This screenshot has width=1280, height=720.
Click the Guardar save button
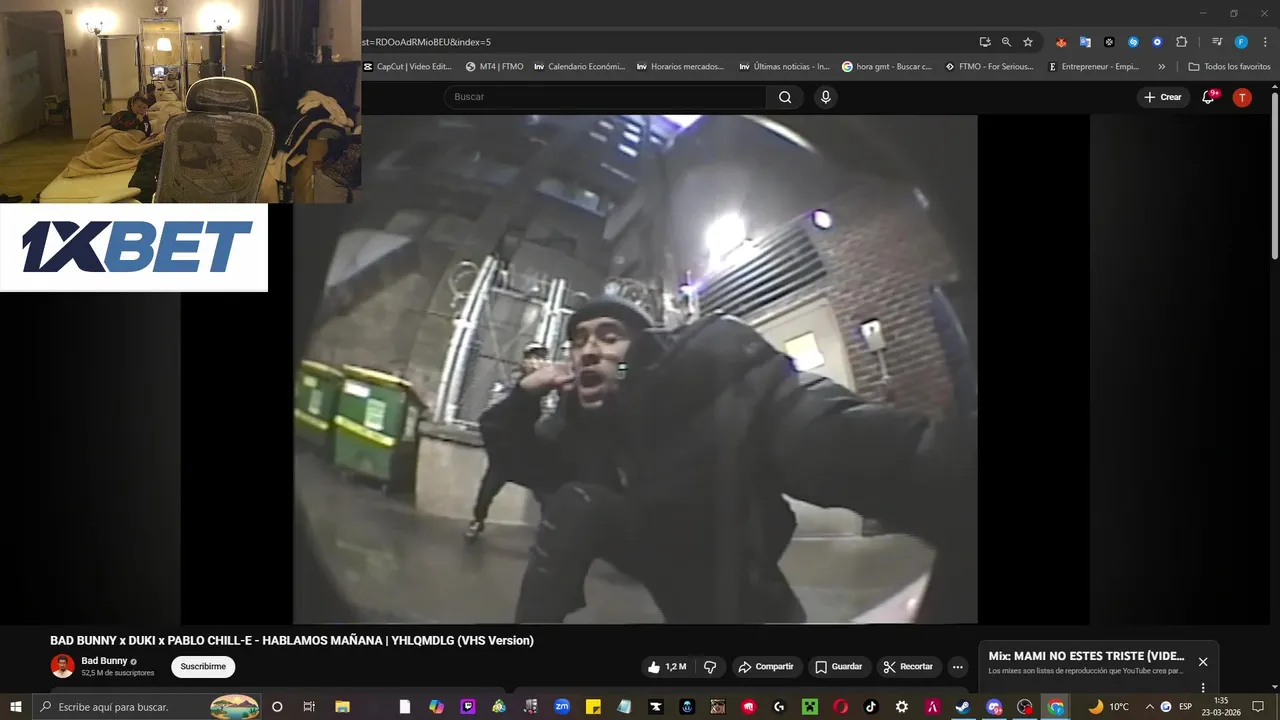(838, 667)
